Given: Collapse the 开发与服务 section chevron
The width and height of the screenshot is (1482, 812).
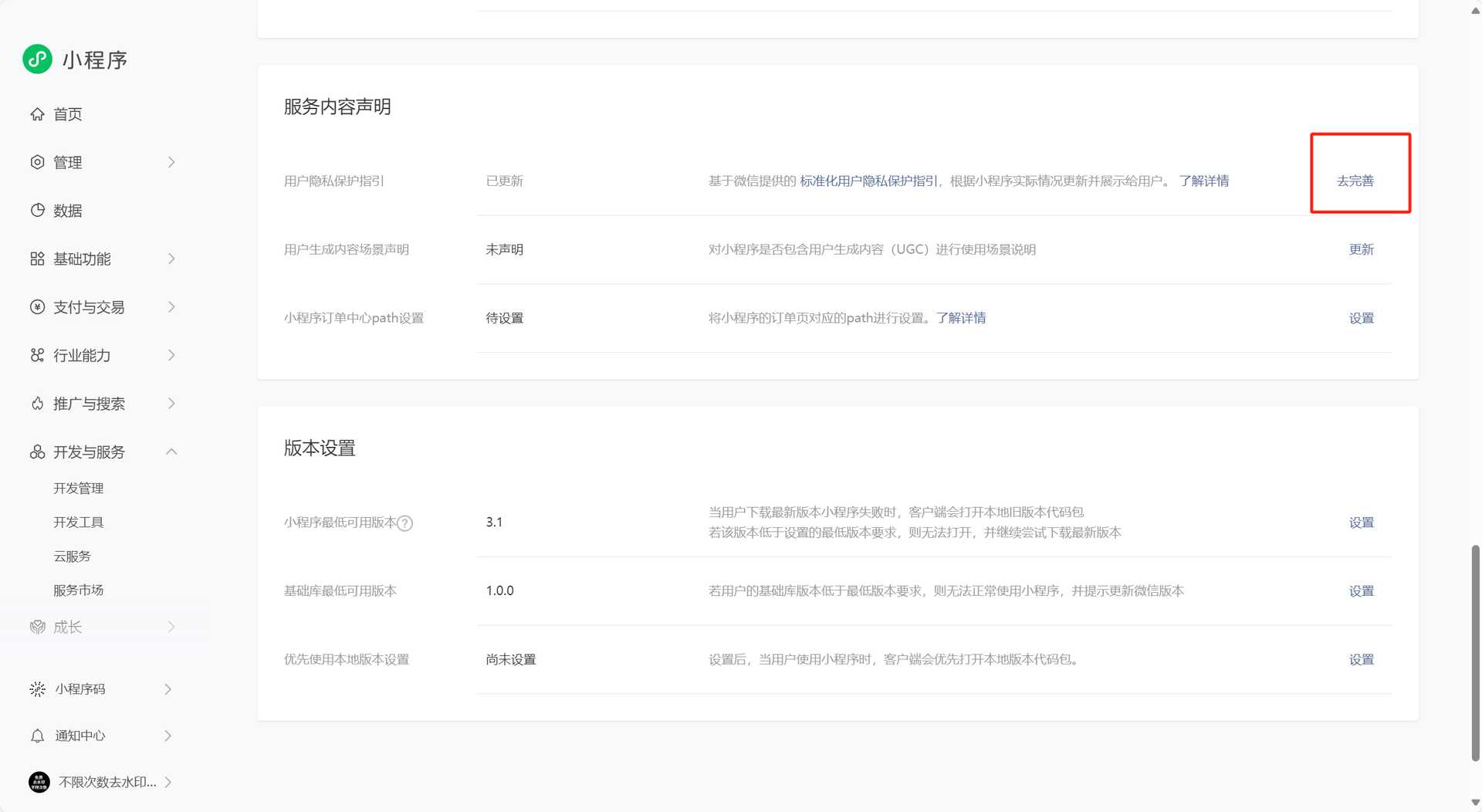Looking at the screenshot, I should pos(171,452).
